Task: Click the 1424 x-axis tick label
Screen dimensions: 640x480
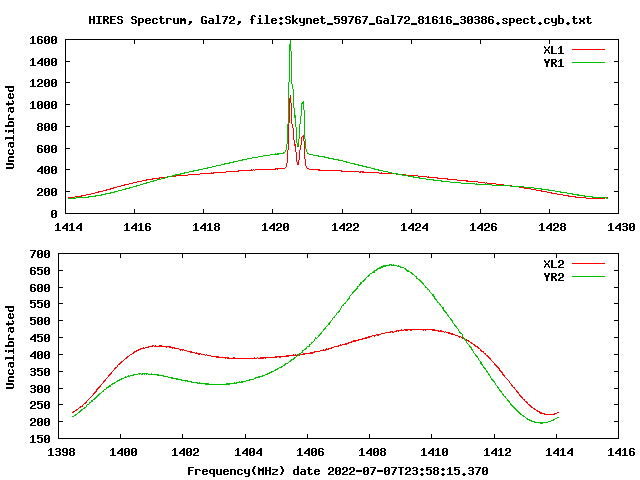Action: click(414, 227)
